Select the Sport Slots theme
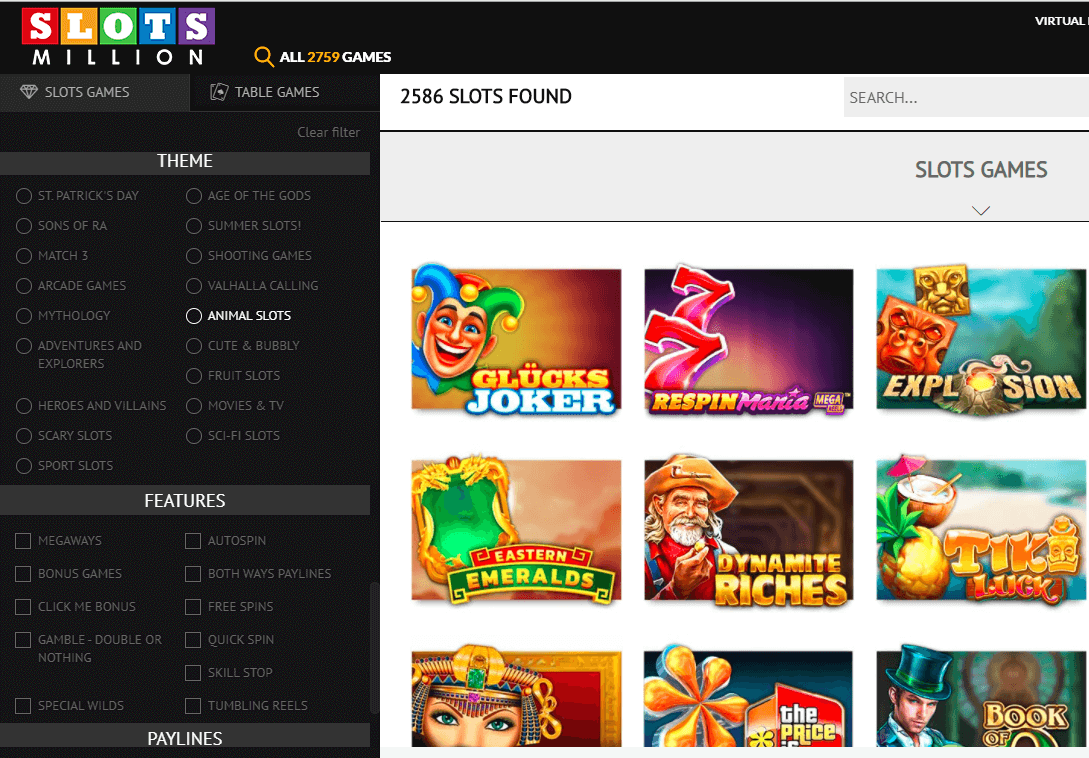The image size is (1089, 758). [x=24, y=465]
